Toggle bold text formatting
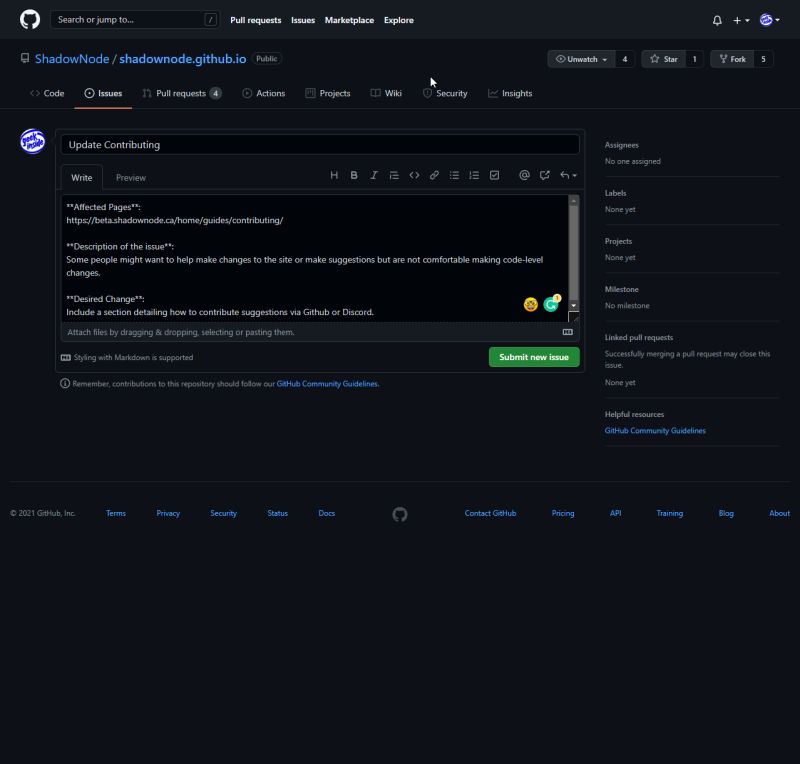 coord(354,175)
